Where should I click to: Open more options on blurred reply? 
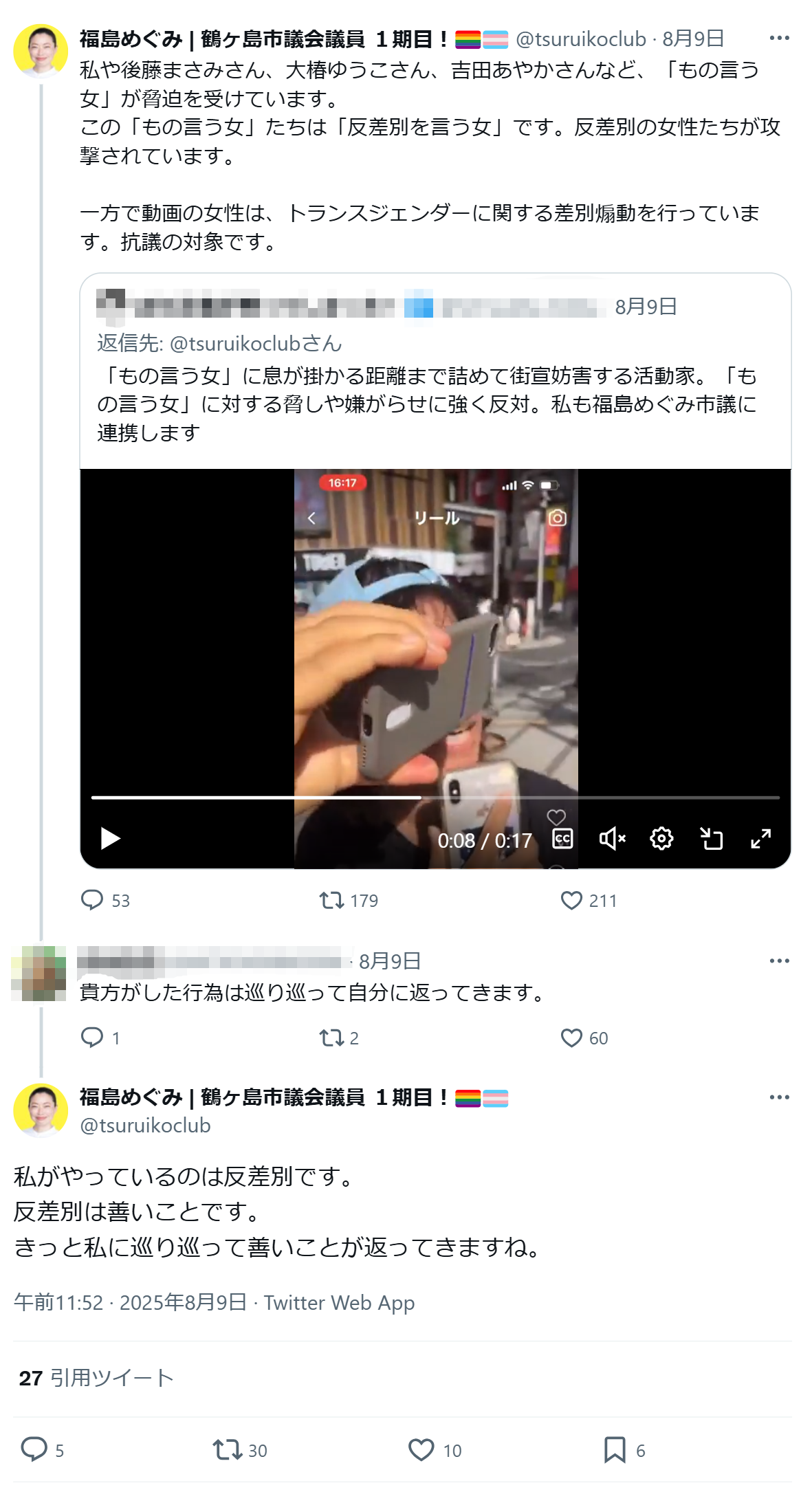(779, 961)
